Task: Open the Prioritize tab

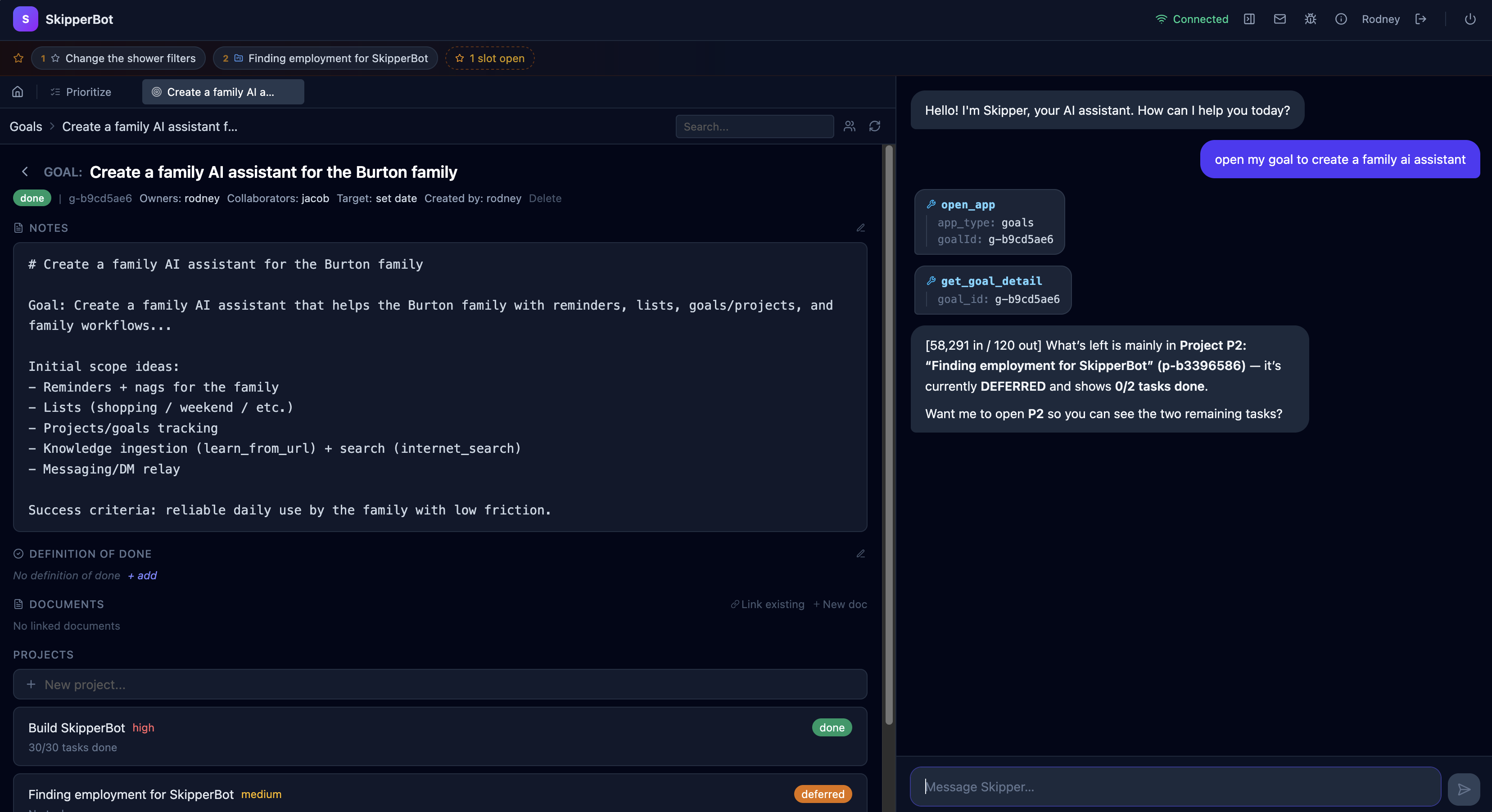Action: point(81,91)
